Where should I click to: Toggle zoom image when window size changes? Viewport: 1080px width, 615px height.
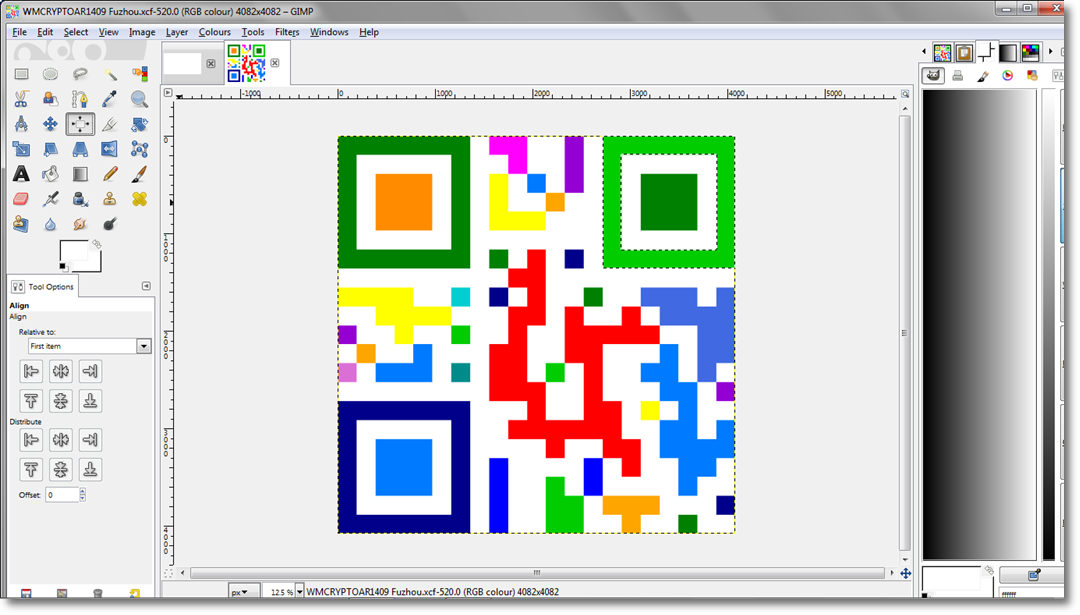click(x=905, y=94)
